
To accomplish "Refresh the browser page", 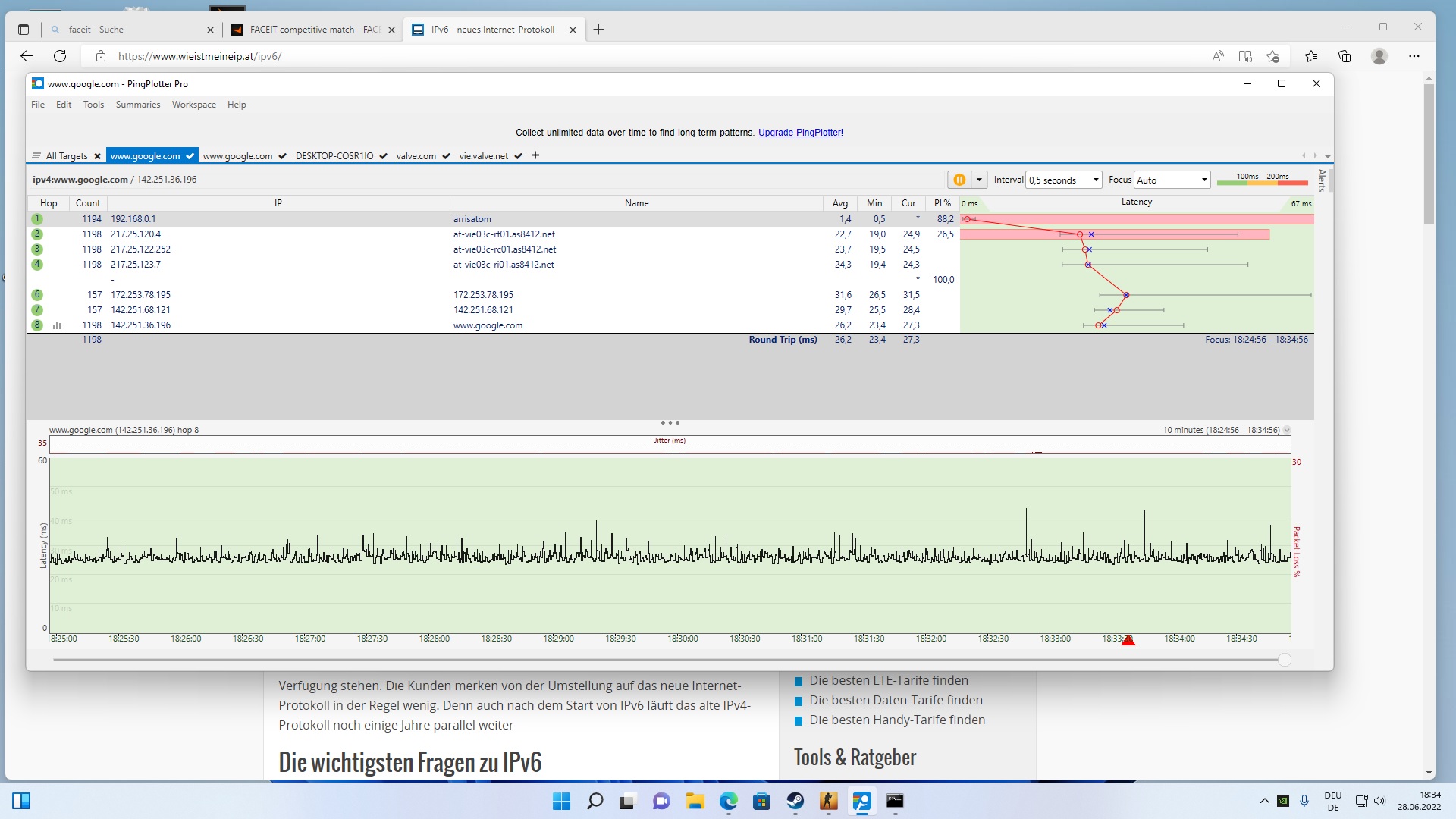I will point(60,56).
